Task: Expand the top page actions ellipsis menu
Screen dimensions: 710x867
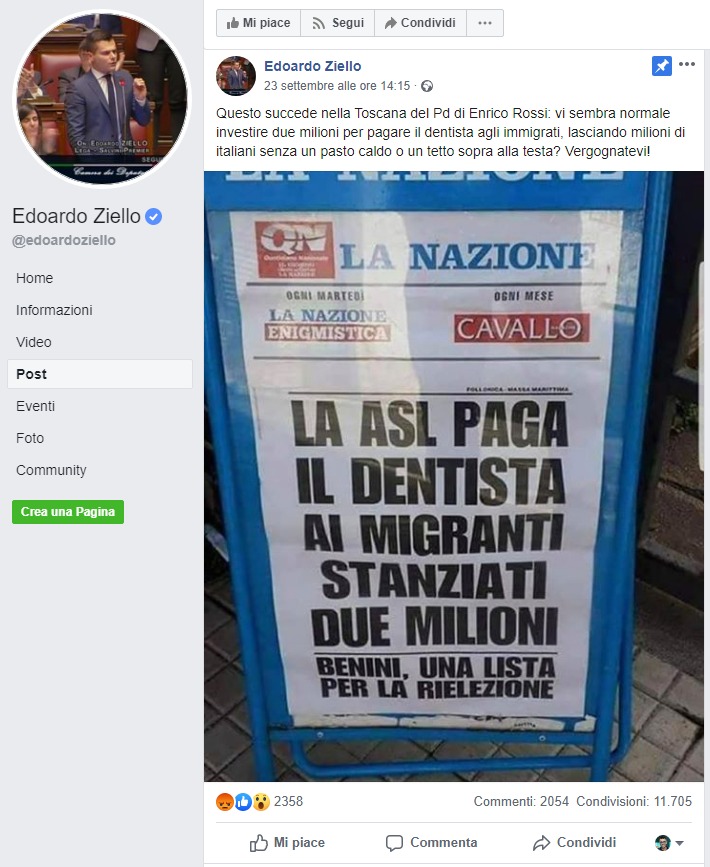Action: [485, 23]
